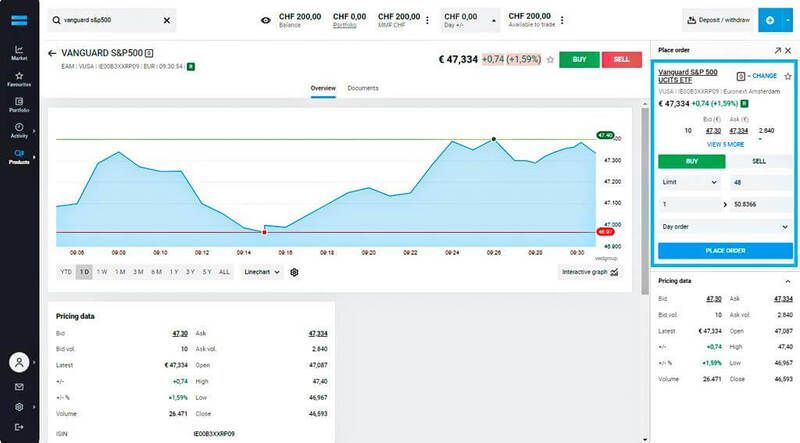Close the Place order panel

(x=788, y=51)
